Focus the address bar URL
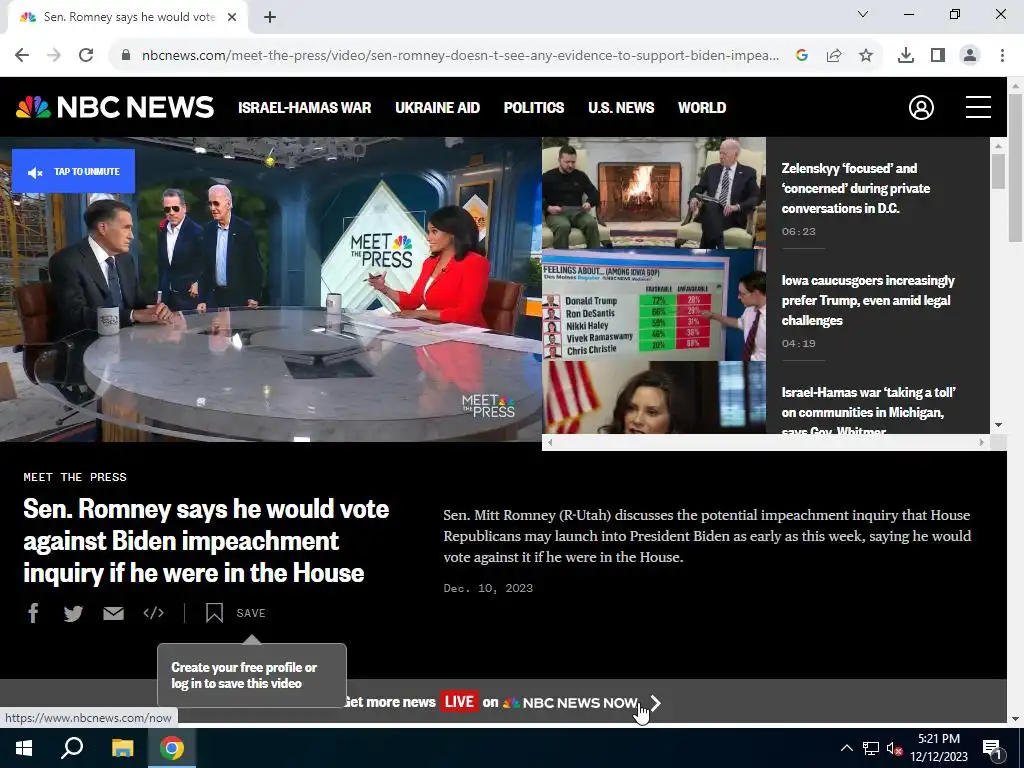1024x768 pixels. coord(460,56)
